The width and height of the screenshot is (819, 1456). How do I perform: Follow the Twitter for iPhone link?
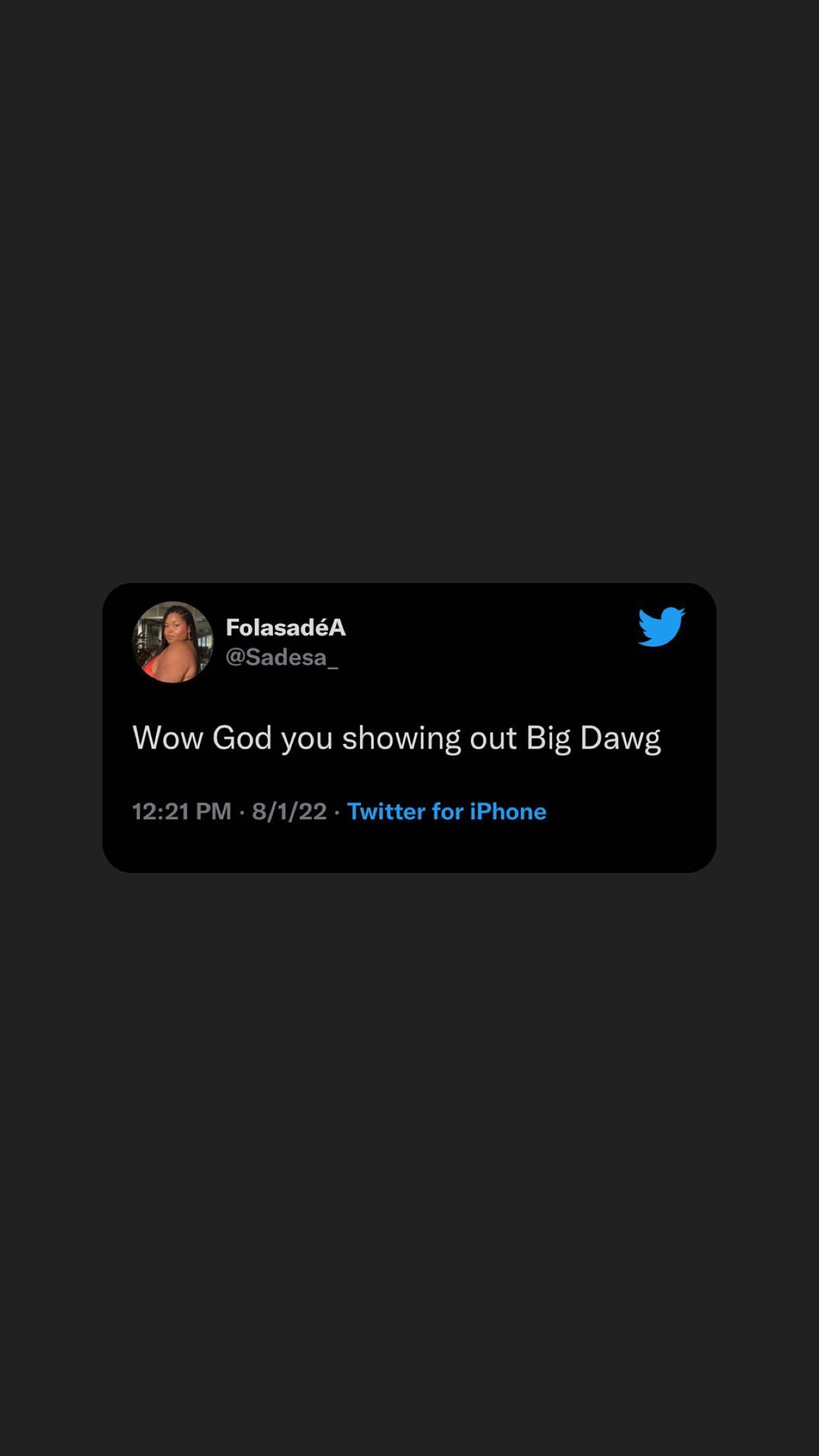447,811
